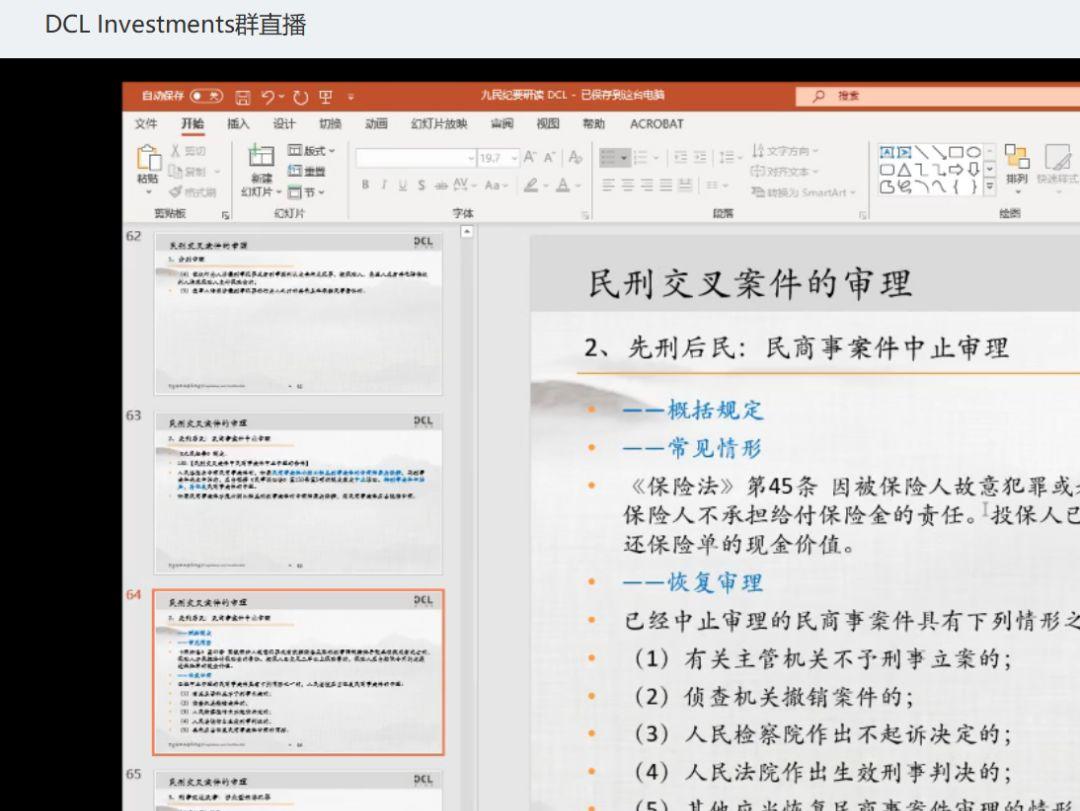
Task: Click the Decrease Font Size icon
Action: point(549,158)
